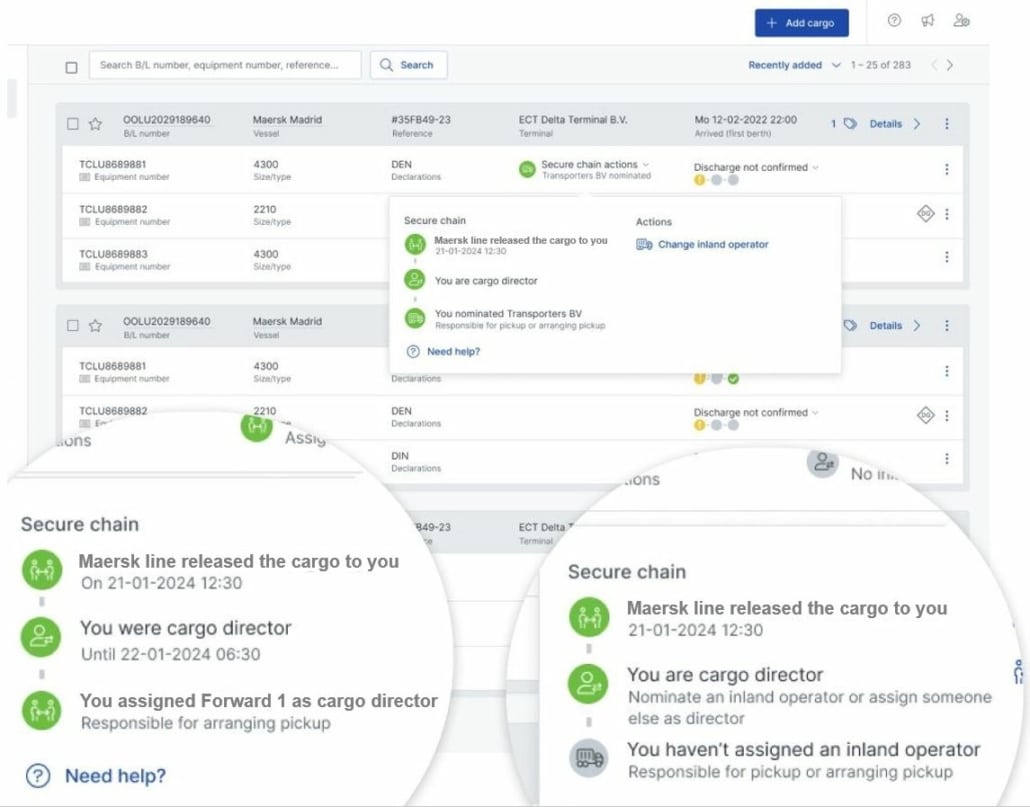Expand Discharge not confirmed status for TCLU8689881
This screenshot has height=807, width=1030.
click(755, 167)
